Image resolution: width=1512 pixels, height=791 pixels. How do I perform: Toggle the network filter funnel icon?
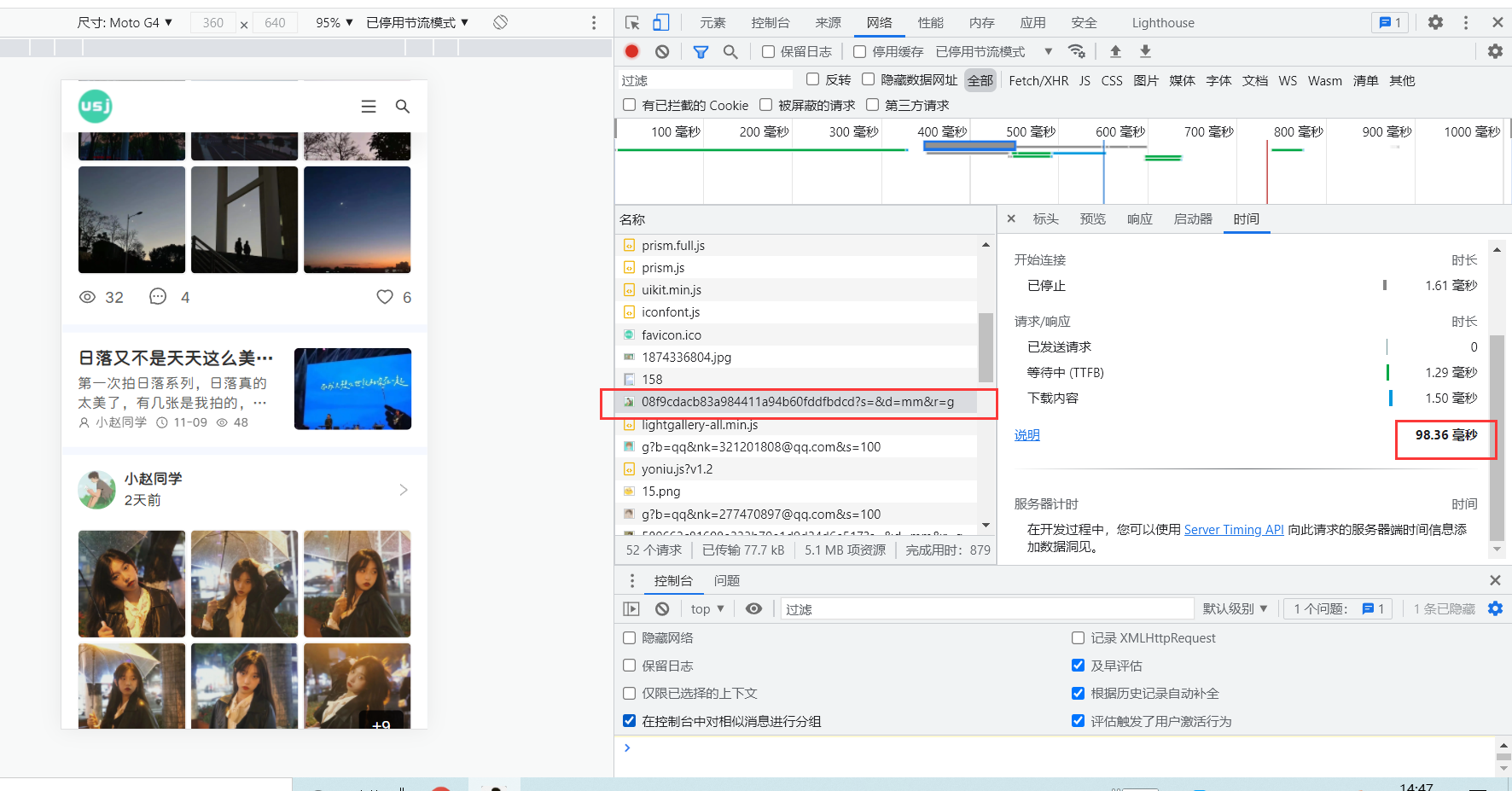[x=701, y=52]
